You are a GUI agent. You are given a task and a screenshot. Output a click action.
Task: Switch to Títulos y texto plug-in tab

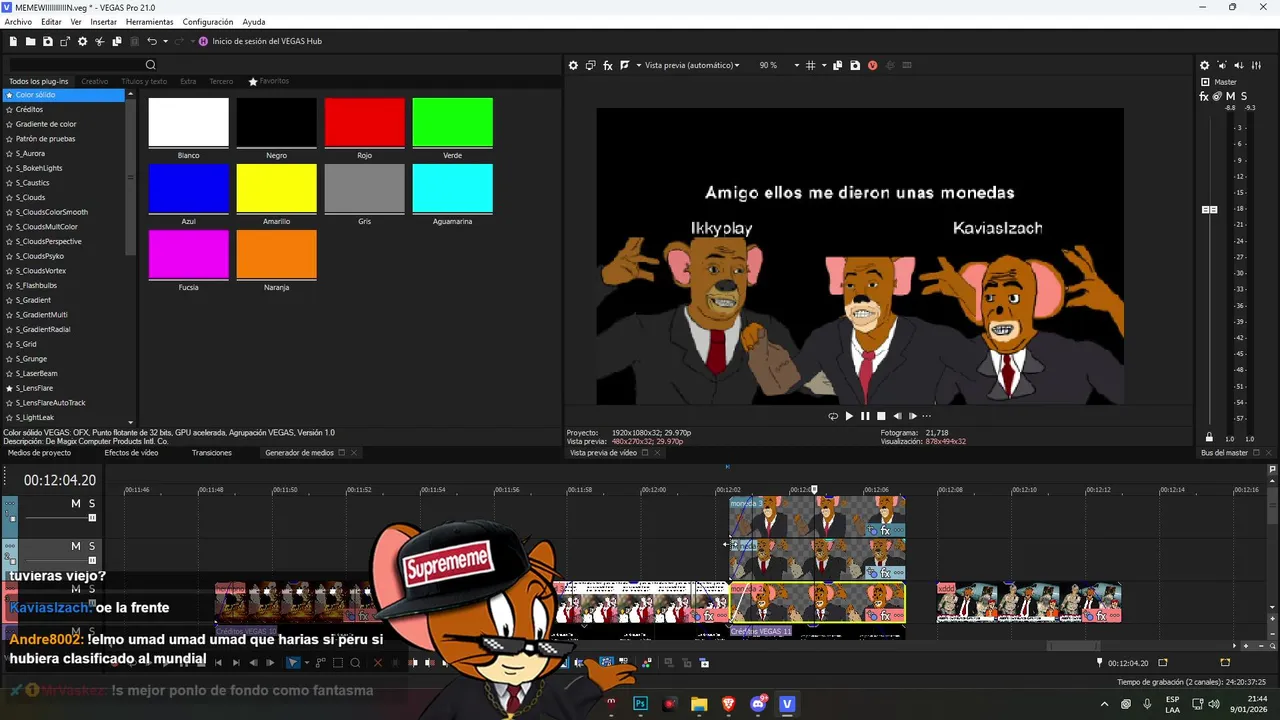pos(144,81)
